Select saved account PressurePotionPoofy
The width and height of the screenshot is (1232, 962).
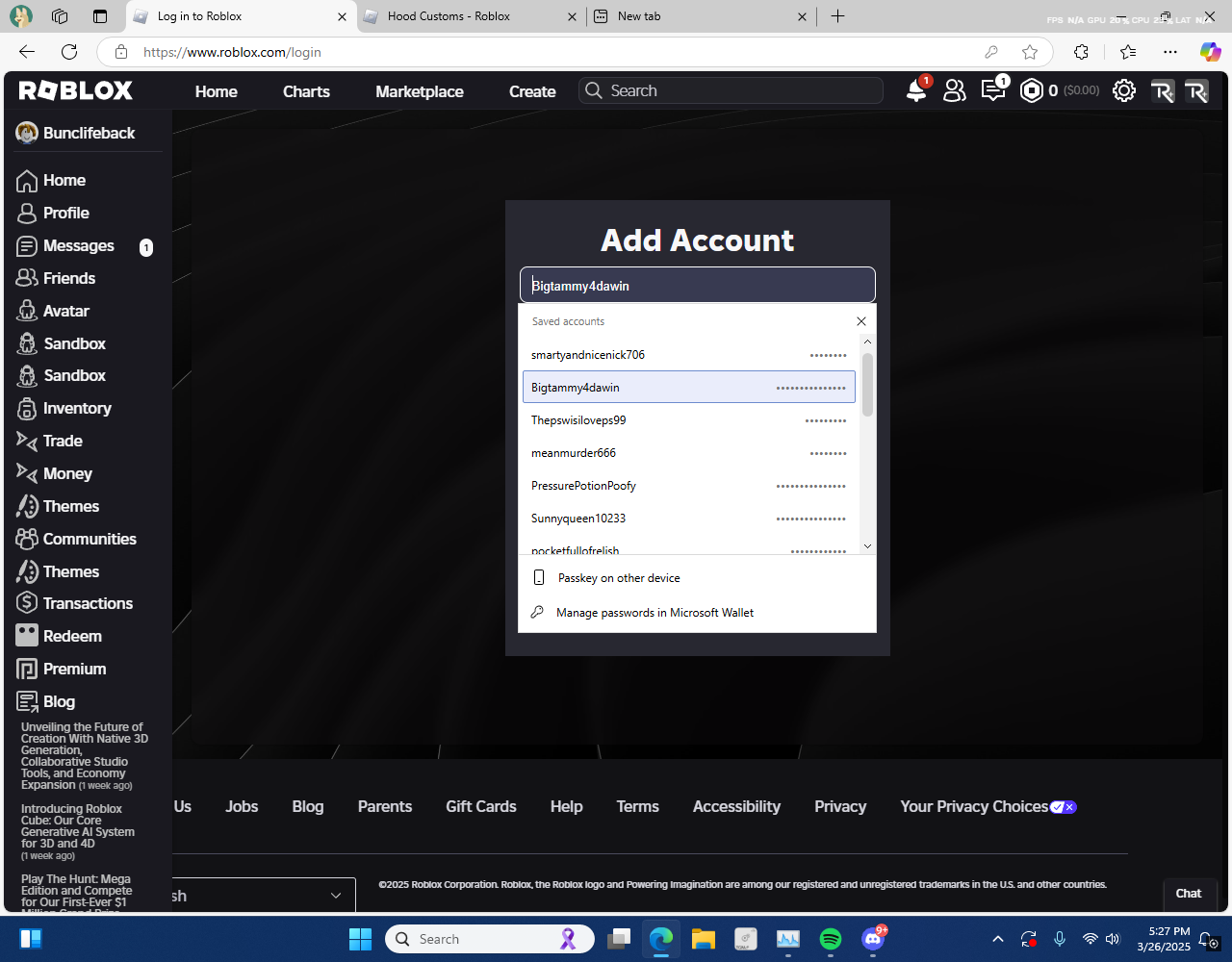tap(688, 486)
